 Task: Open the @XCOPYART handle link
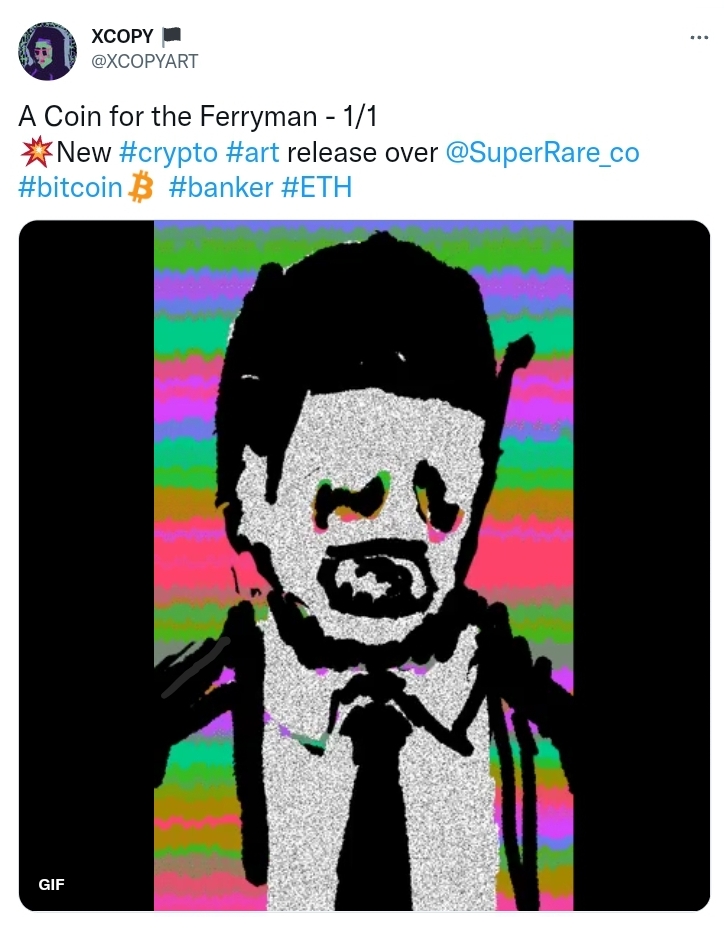click(145, 61)
